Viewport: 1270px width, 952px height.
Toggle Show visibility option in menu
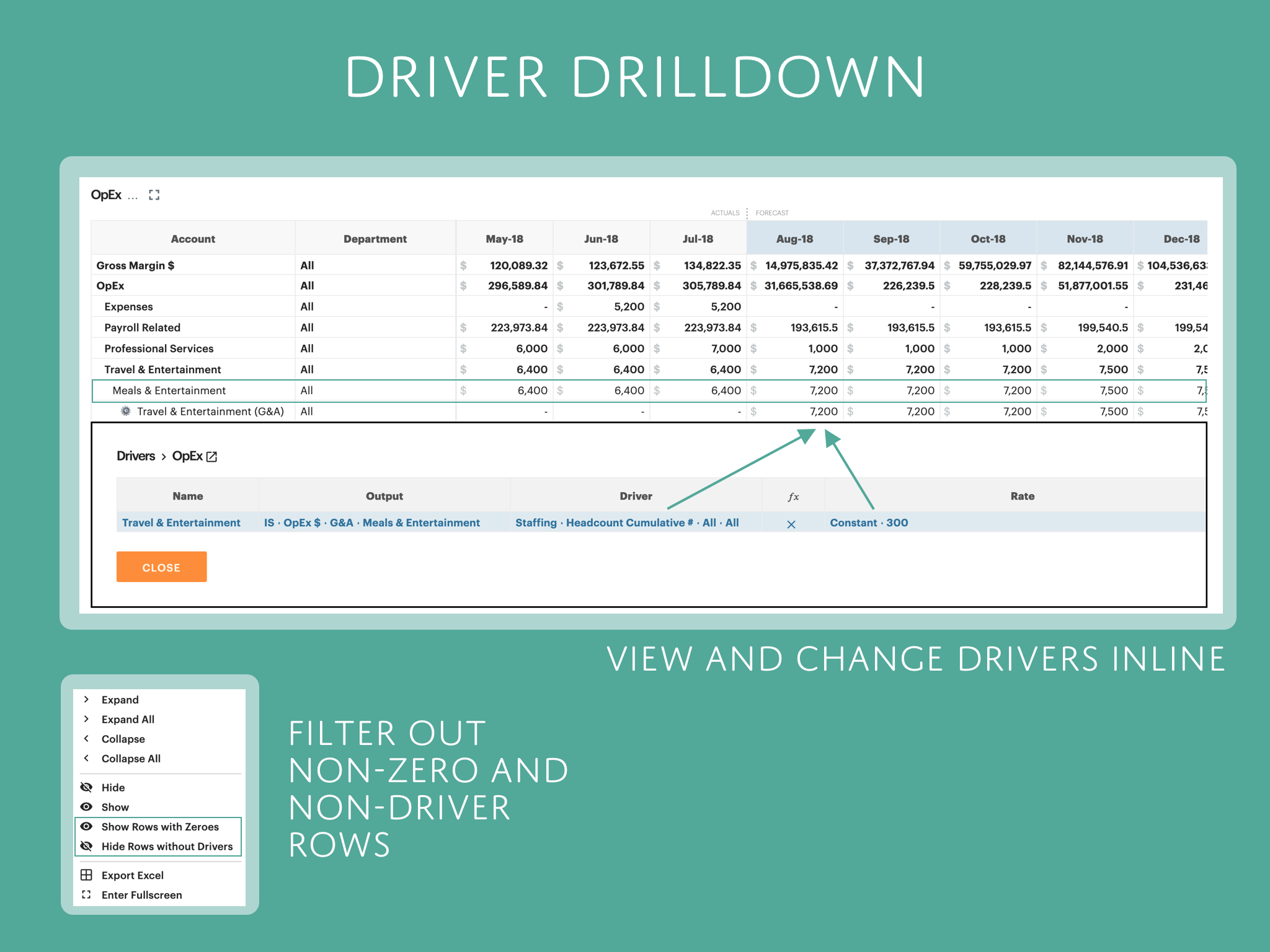[115, 807]
